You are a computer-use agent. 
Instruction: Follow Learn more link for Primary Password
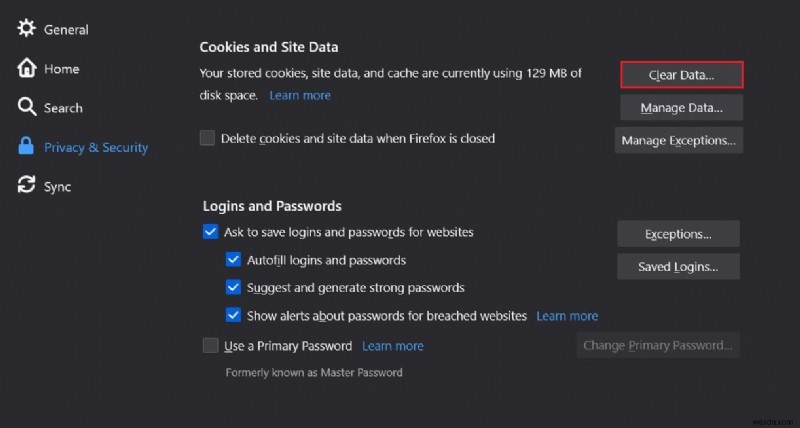(393, 346)
